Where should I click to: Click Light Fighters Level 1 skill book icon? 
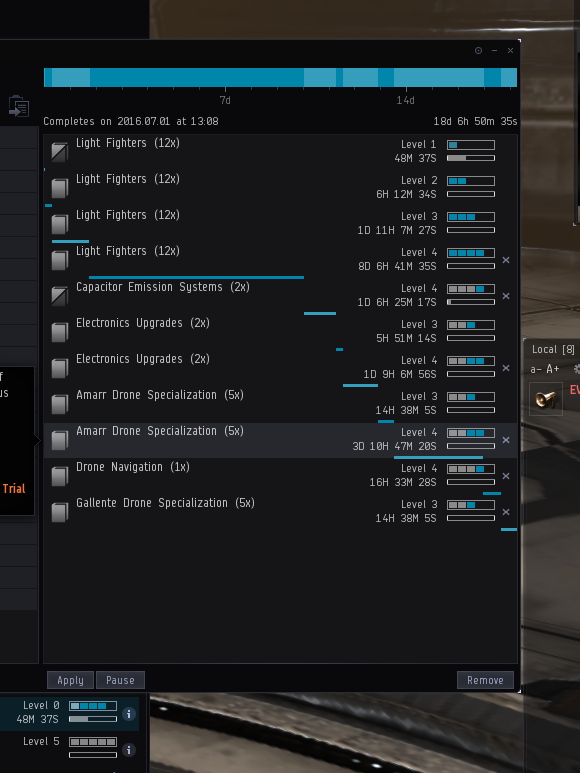[60, 151]
